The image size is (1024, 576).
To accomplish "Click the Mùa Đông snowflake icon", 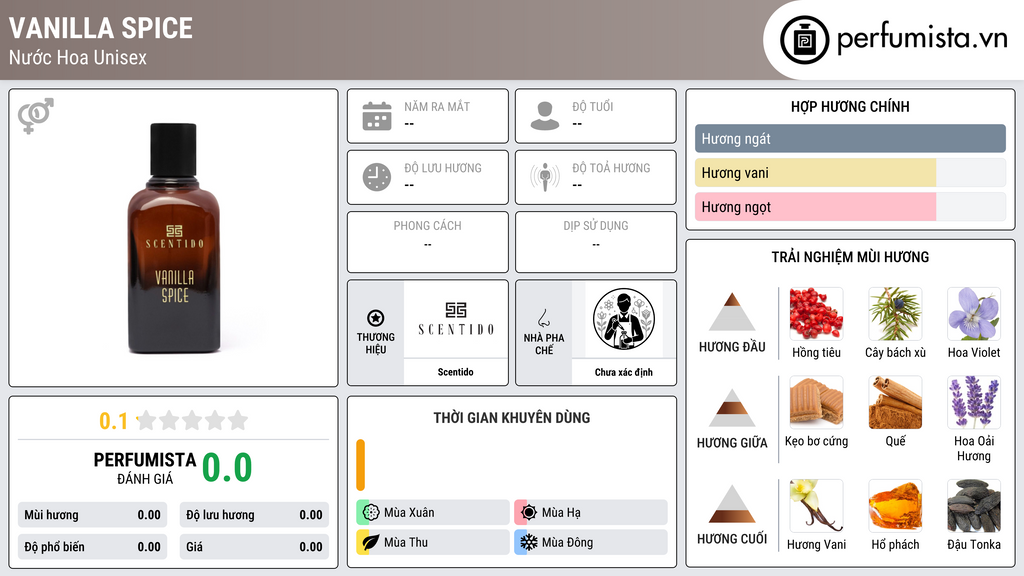I will point(529,542).
